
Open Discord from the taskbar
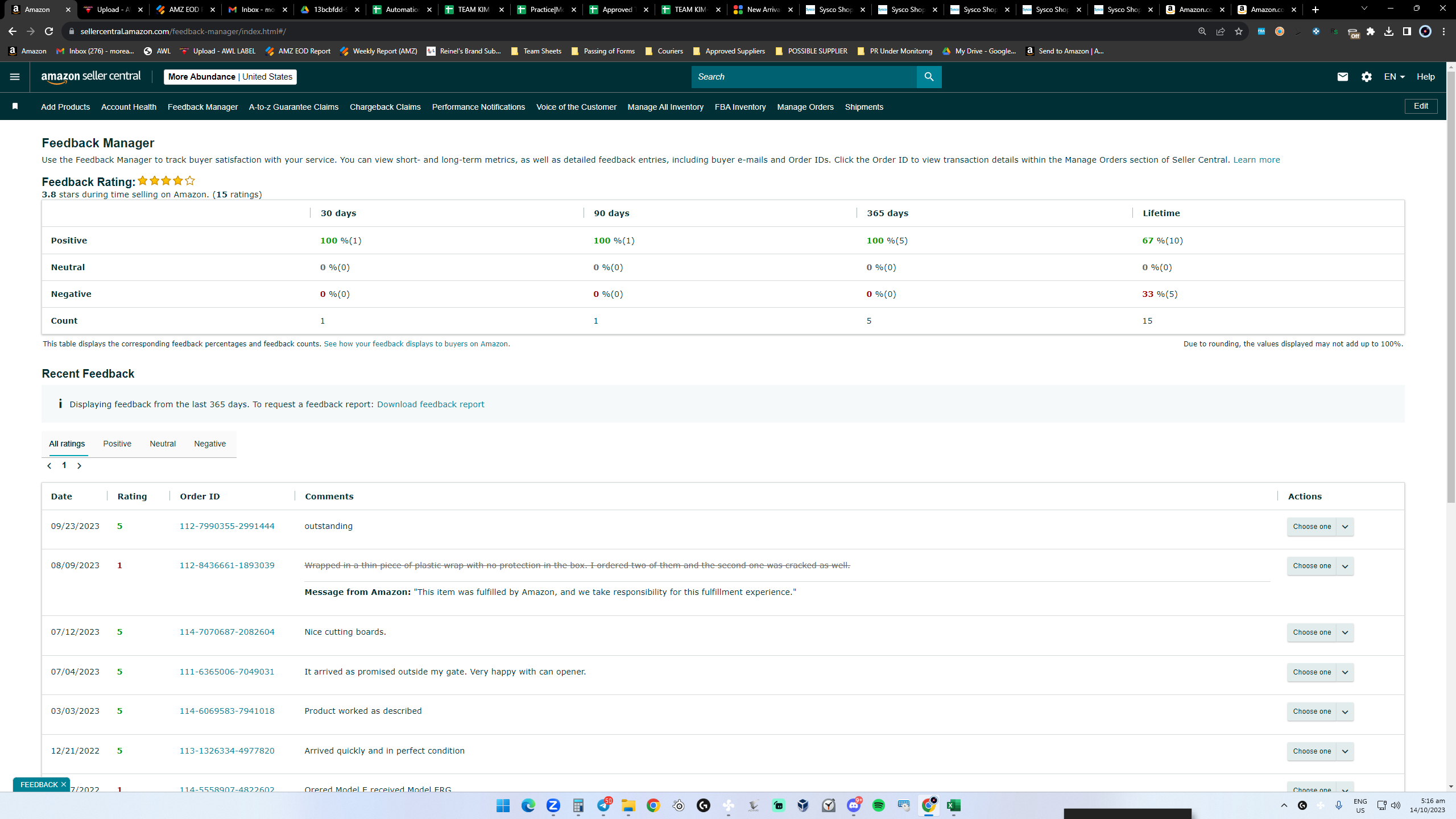pos(854,805)
